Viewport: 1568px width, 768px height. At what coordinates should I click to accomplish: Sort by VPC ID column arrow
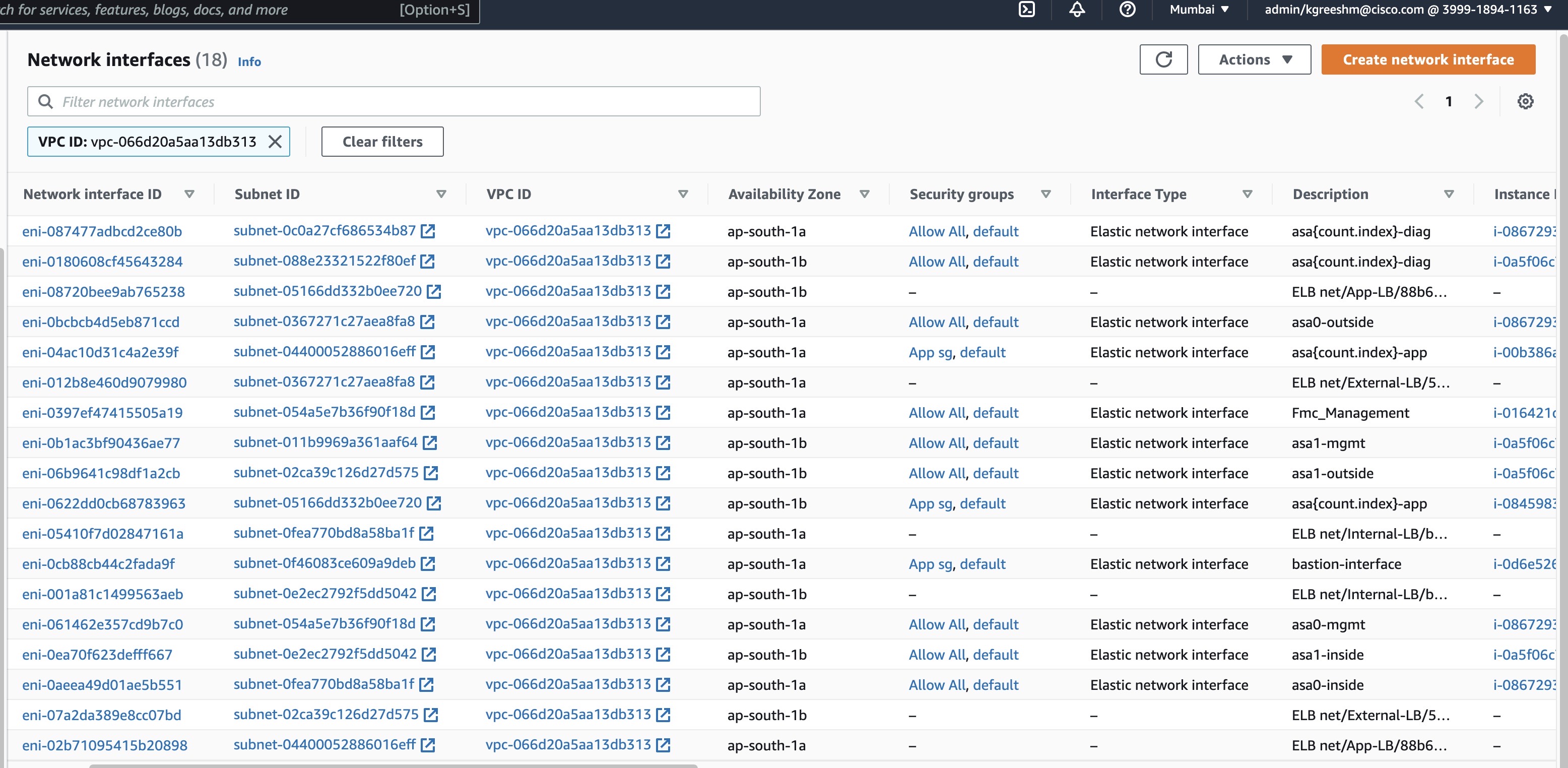(683, 194)
